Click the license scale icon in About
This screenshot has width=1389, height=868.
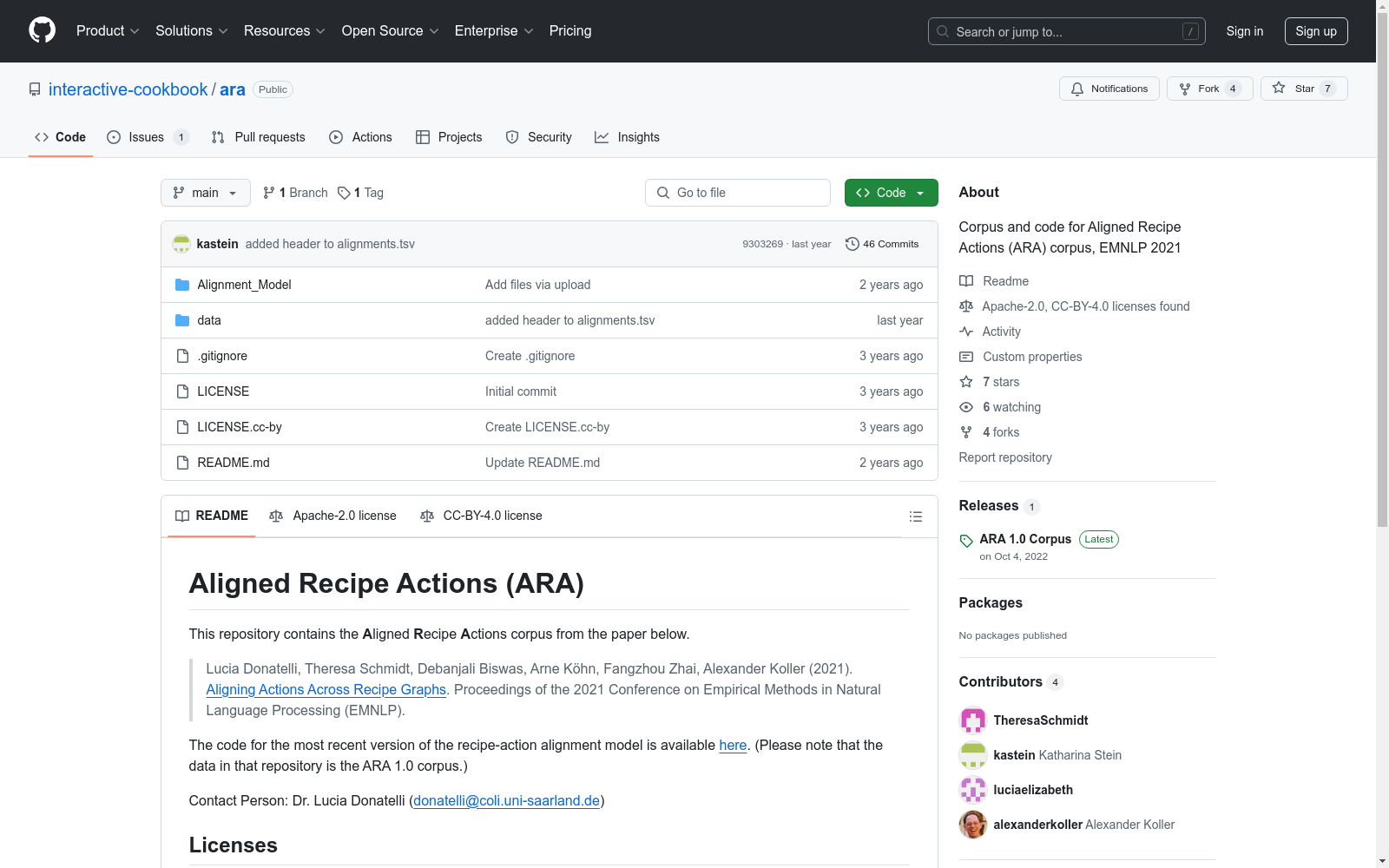point(966,306)
